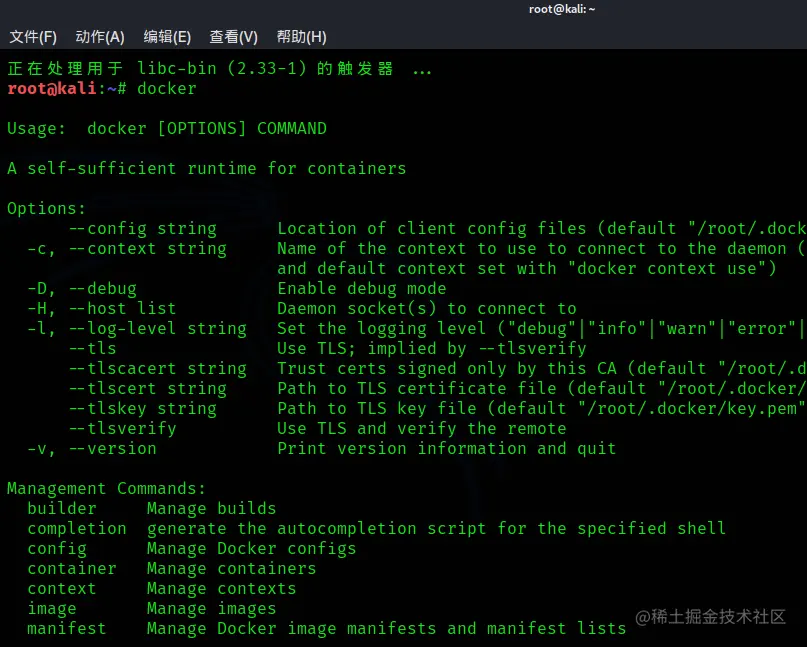Click the '--config string' option
The image size is (807, 647).
point(143,229)
